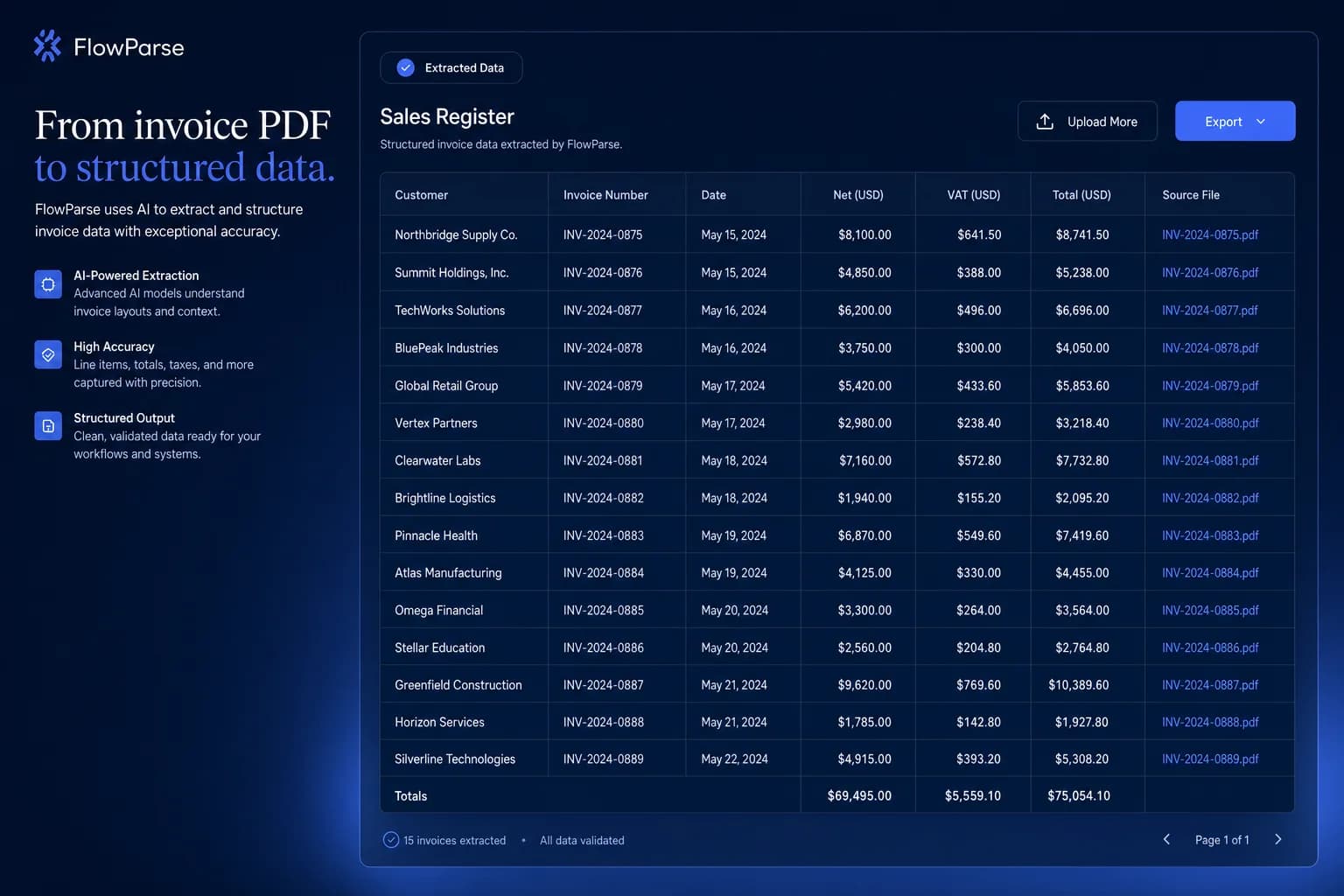1344x896 pixels.
Task: Select the Global Retail Group customer cell
Action: (x=464, y=385)
